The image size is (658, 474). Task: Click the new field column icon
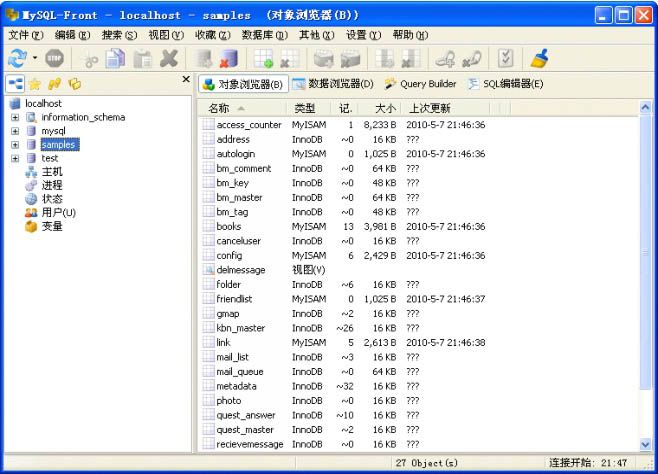tap(384, 58)
